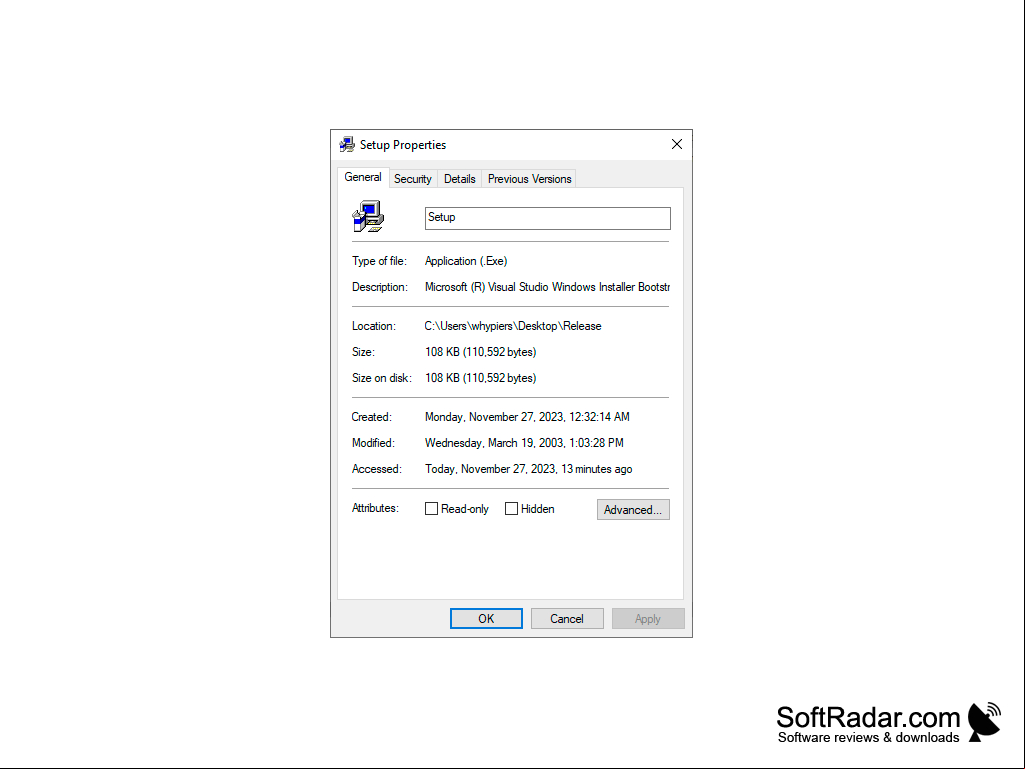The image size is (1025, 769).
Task: Click the Microsoft (R) Visual Studio description text
Action: click(547, 287)
